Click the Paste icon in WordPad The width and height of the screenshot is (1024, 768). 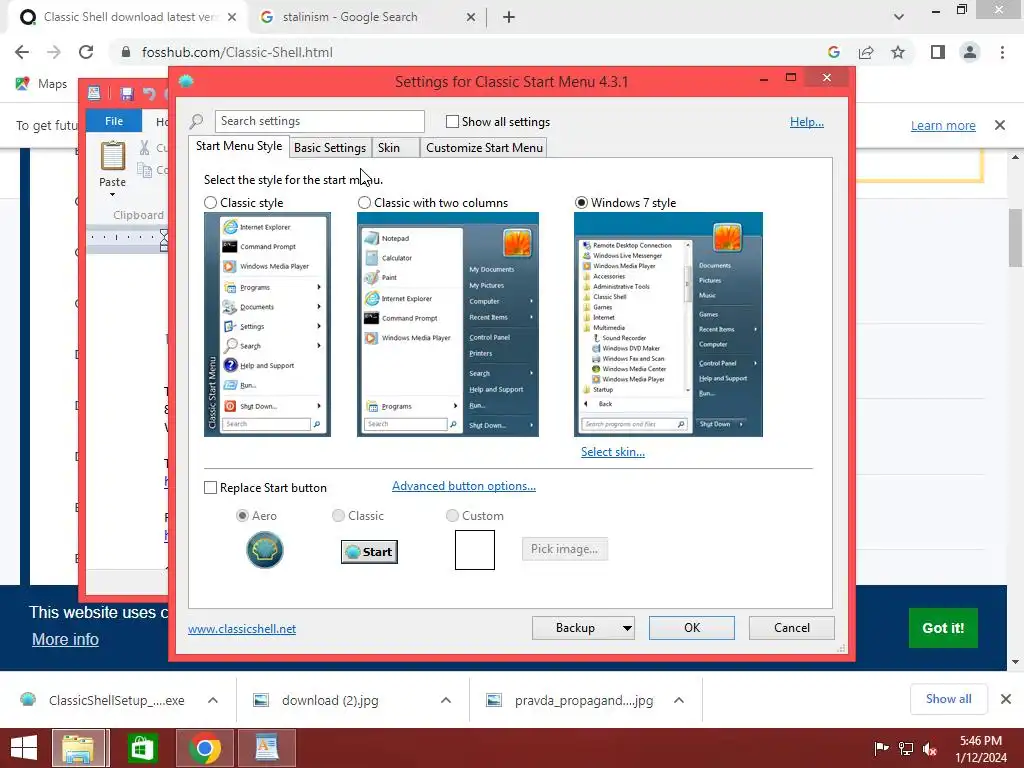pyautogui.click(x=112, y=155)
